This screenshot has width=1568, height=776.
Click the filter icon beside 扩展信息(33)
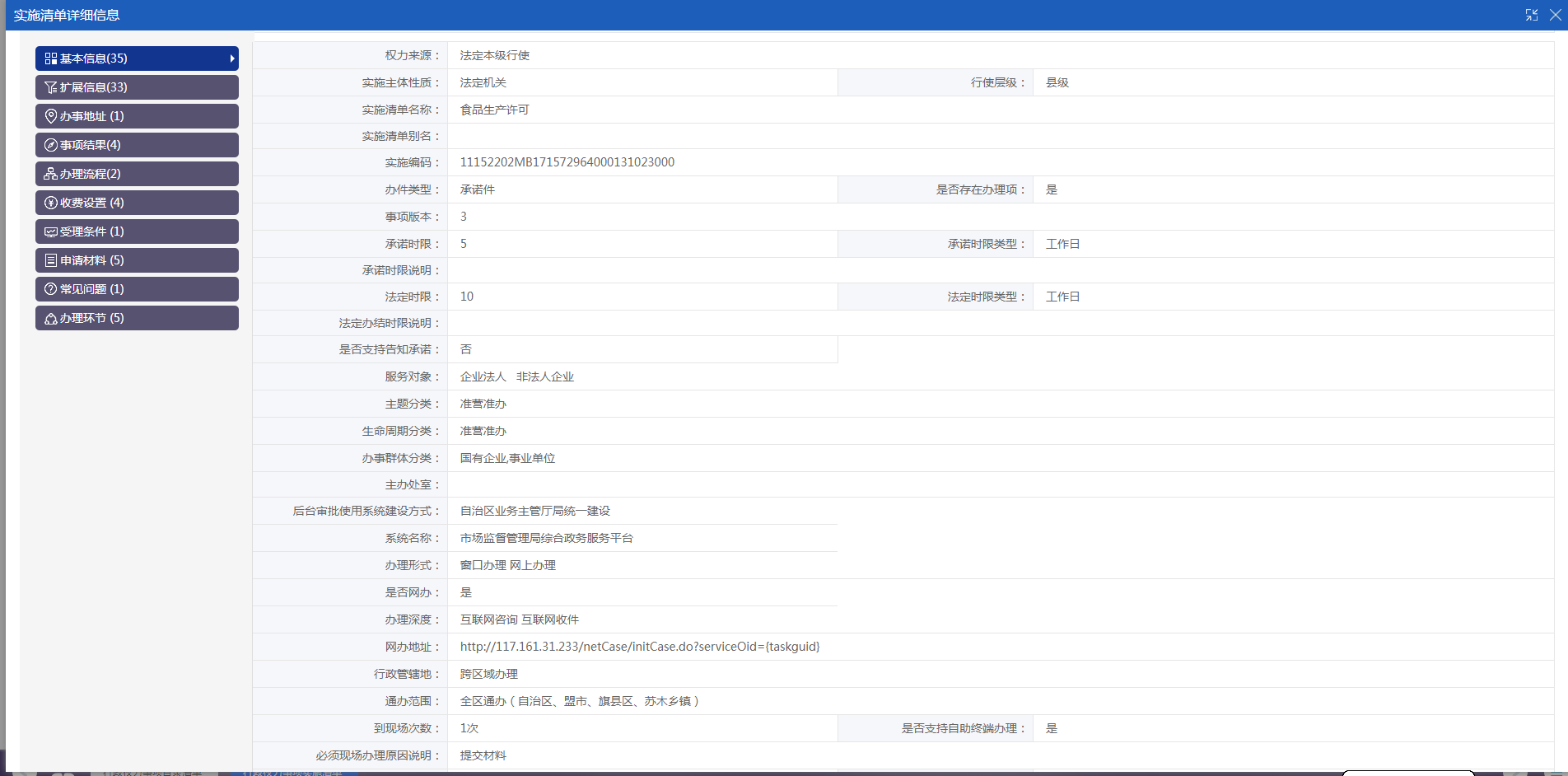[51, 87]
